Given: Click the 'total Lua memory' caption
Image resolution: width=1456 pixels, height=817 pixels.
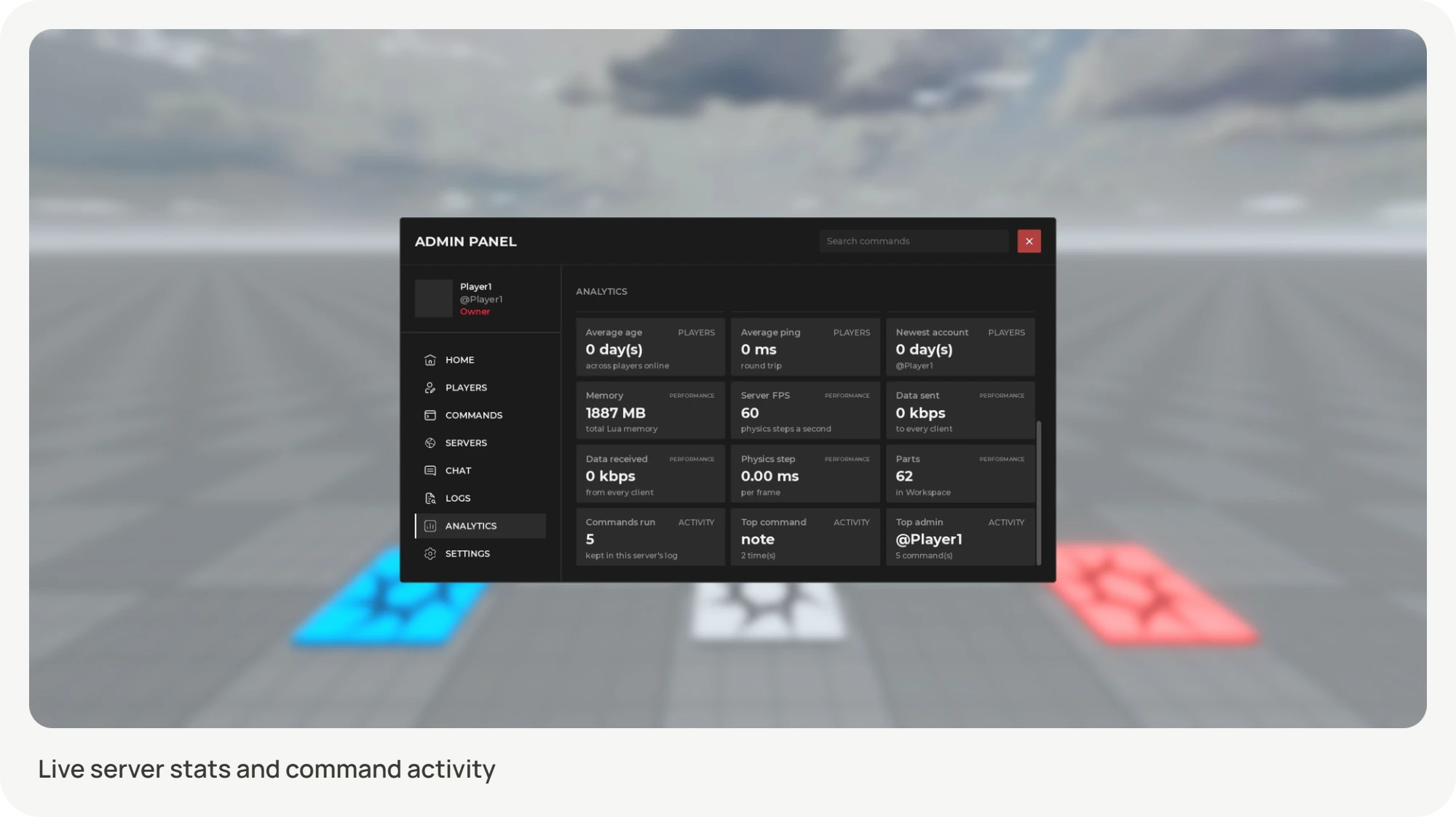Looking at the screenshot, I should [621, 429].
